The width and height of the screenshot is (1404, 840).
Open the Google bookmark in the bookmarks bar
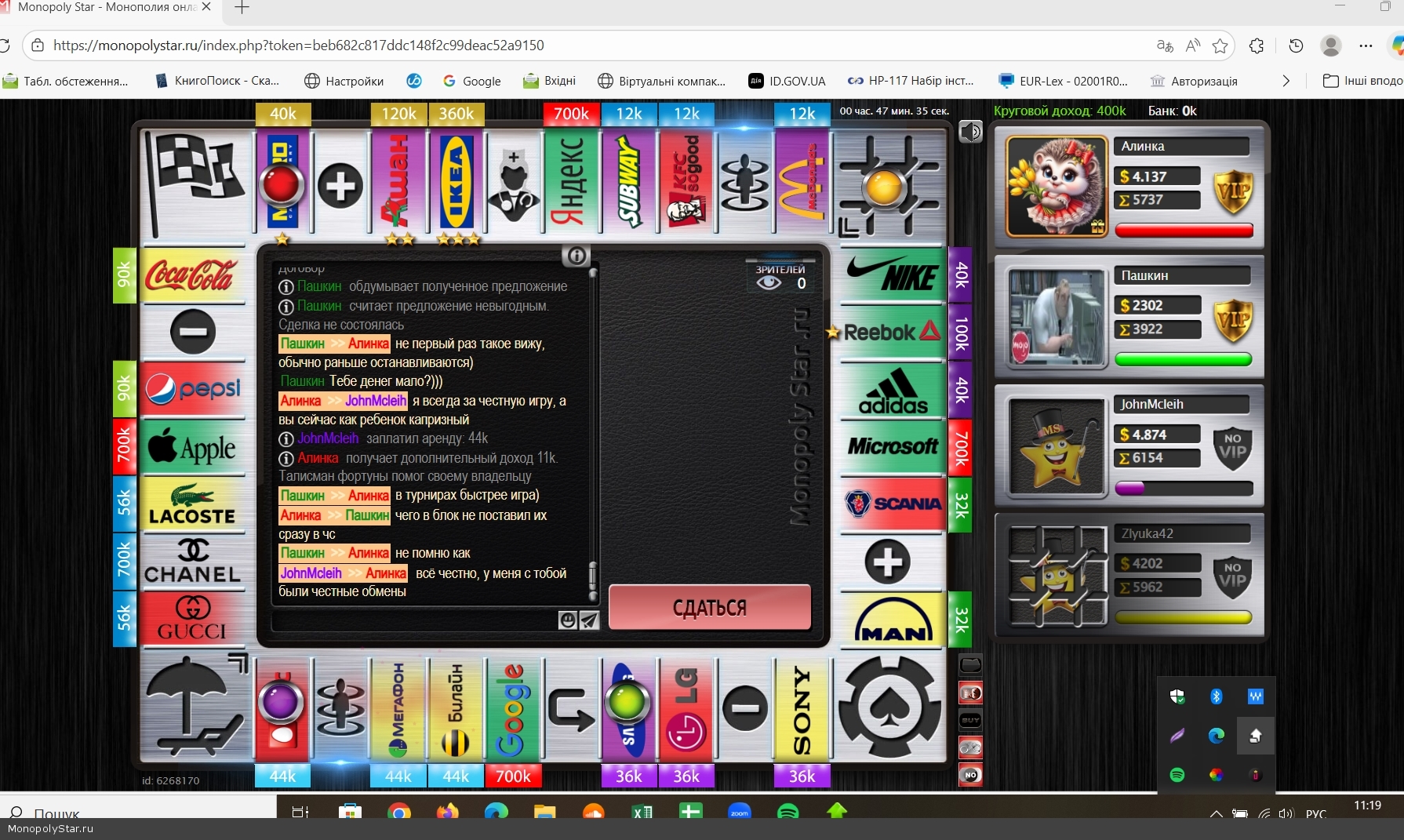471,81
